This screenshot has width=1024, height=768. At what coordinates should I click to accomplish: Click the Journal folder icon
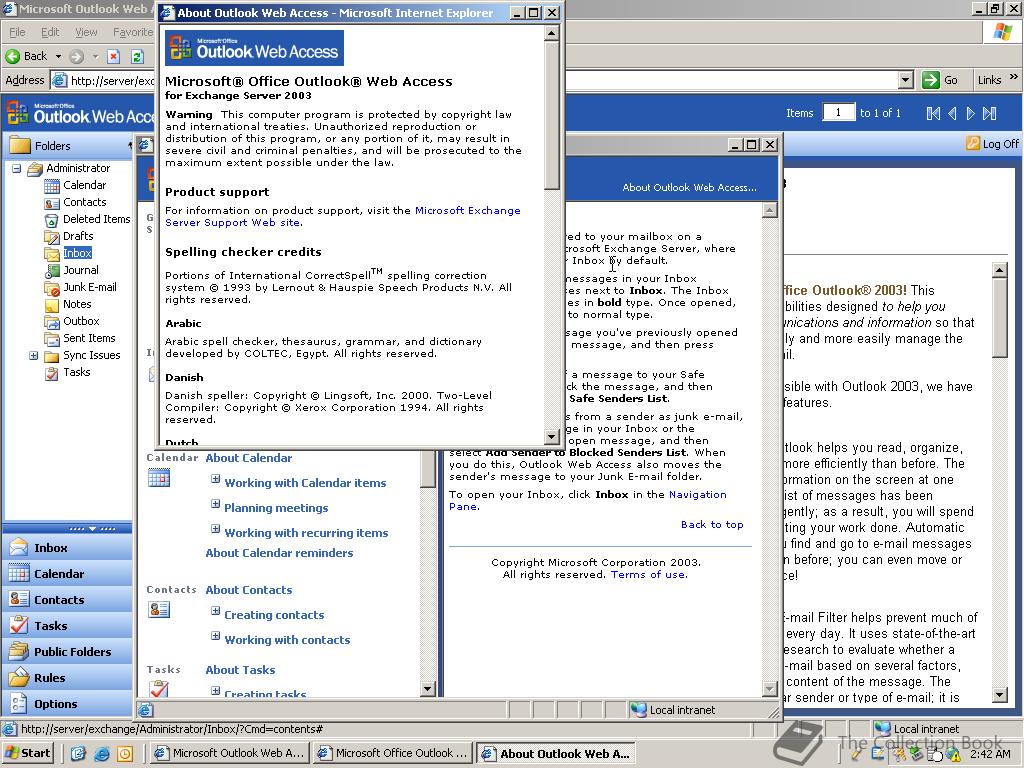point(52,270)
